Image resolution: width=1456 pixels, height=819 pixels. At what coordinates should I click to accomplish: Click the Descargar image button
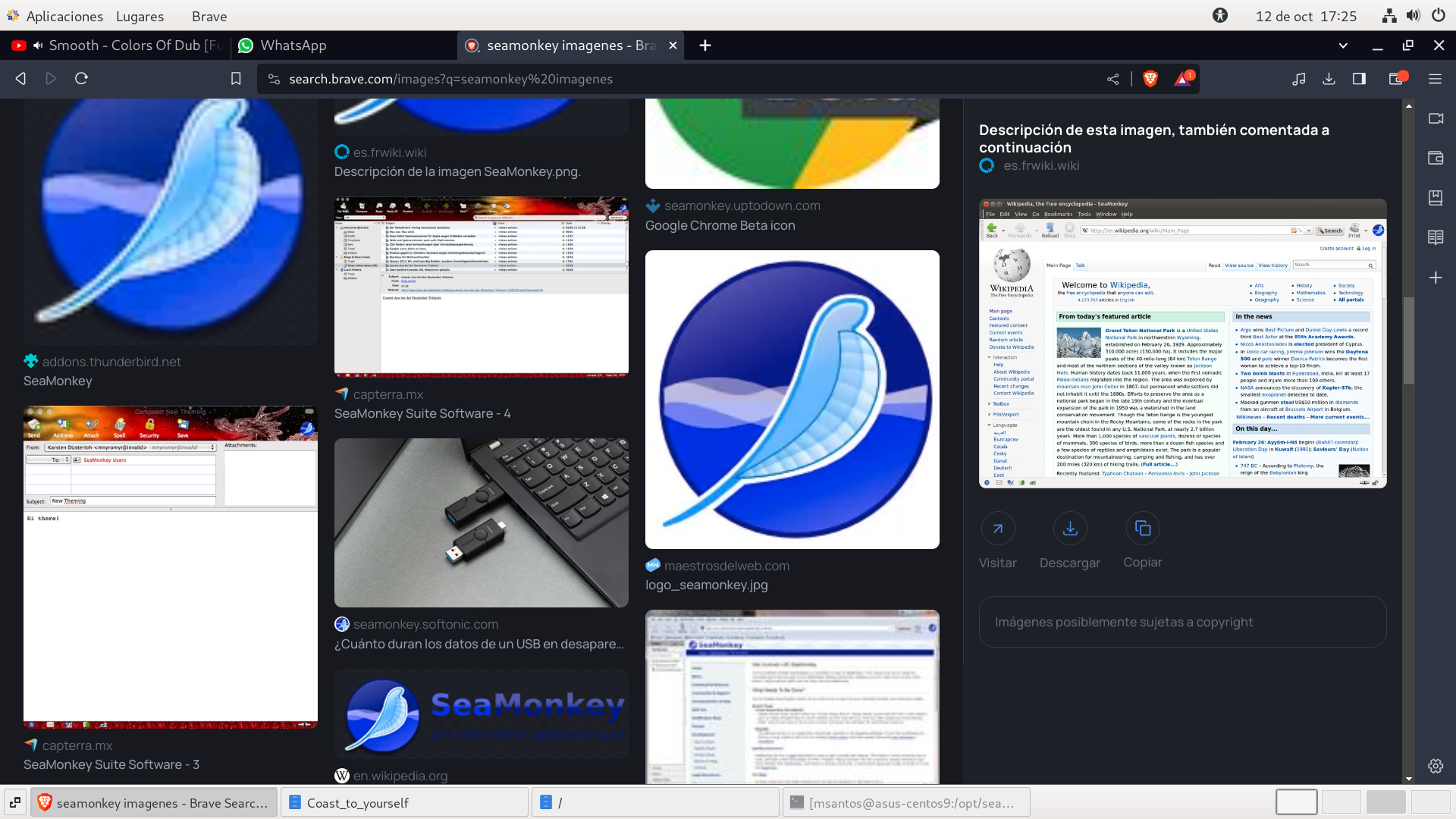[x=1070, y=529]
